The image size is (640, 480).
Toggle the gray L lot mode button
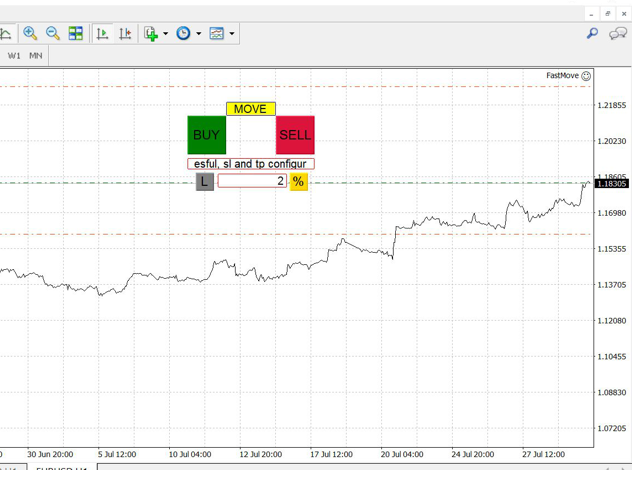(x=204, y=181)
